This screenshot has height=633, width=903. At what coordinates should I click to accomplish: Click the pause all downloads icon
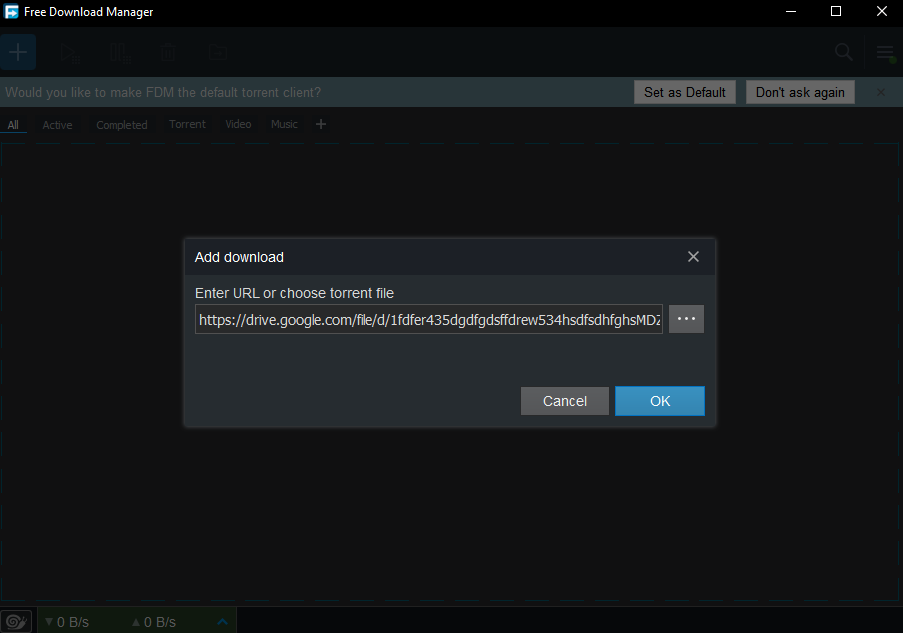(x=120, y=53)
